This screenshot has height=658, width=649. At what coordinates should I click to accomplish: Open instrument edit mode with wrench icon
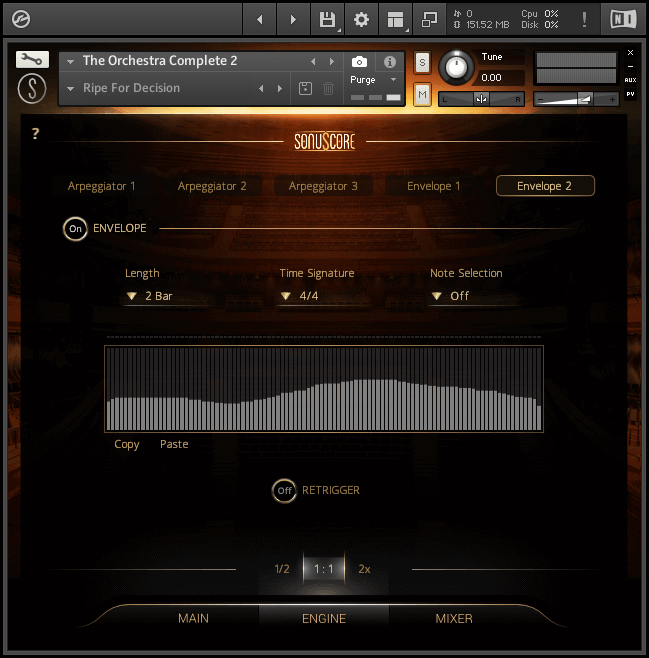coord(32,60)
